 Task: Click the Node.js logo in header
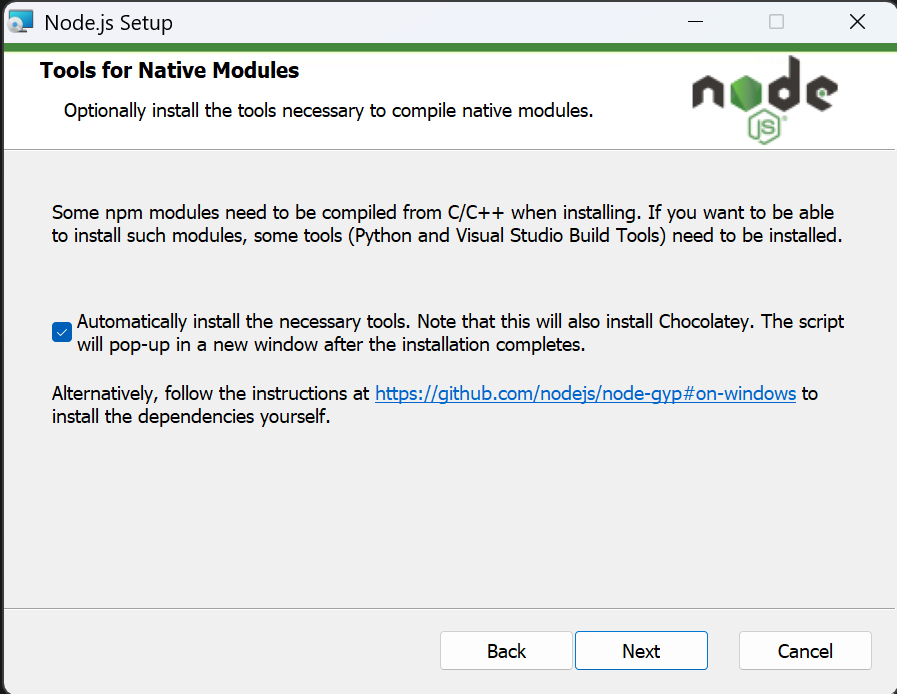click(764, 98)
